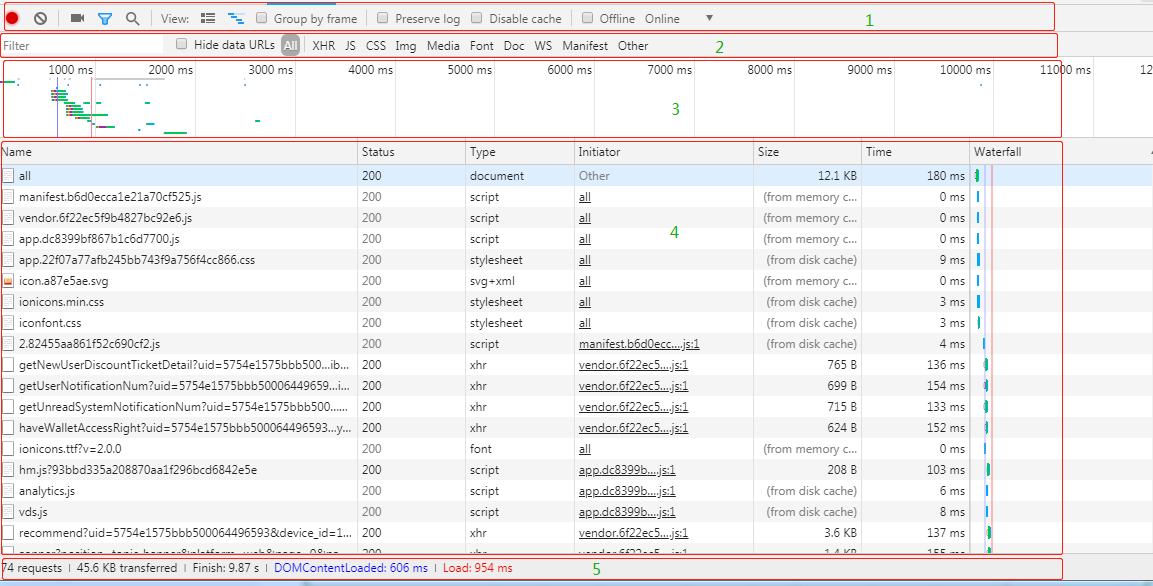The height and width of the screenshot is (586, 1153).
Task: Enable Group by frame checkbox
Action: (261, 18)
